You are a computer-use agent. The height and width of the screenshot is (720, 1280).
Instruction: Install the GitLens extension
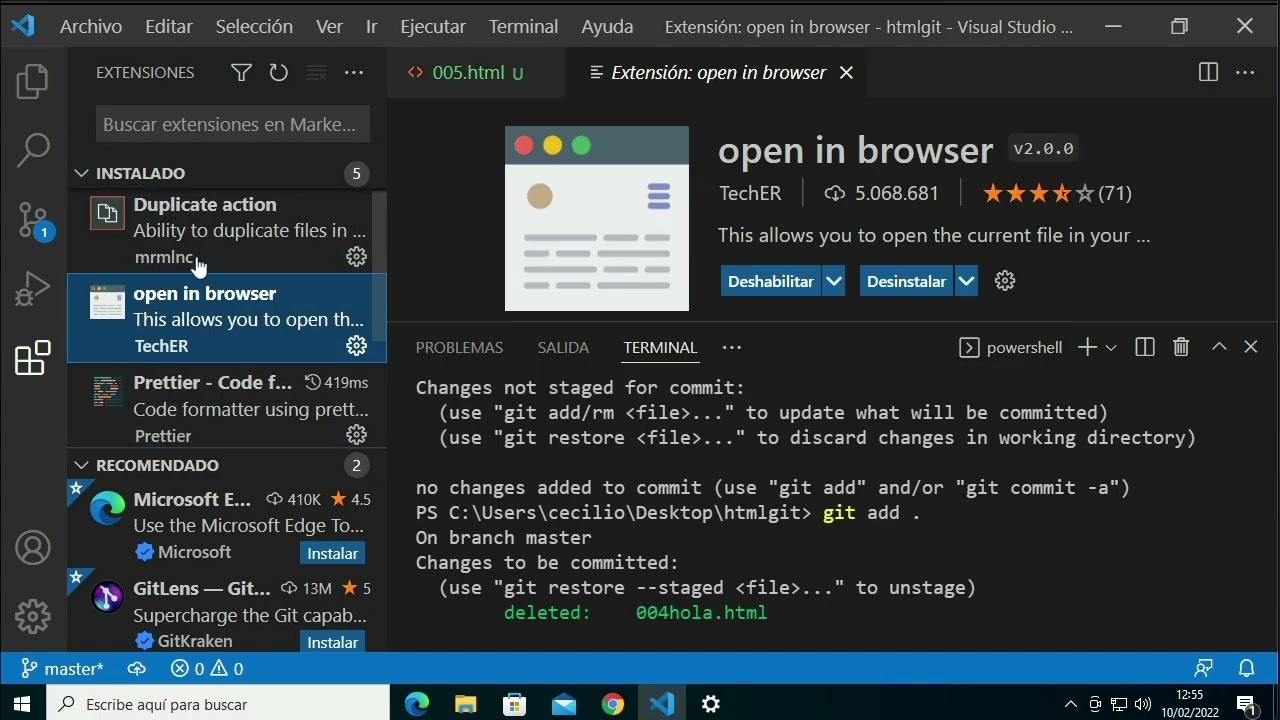click(x=332, y=642)
